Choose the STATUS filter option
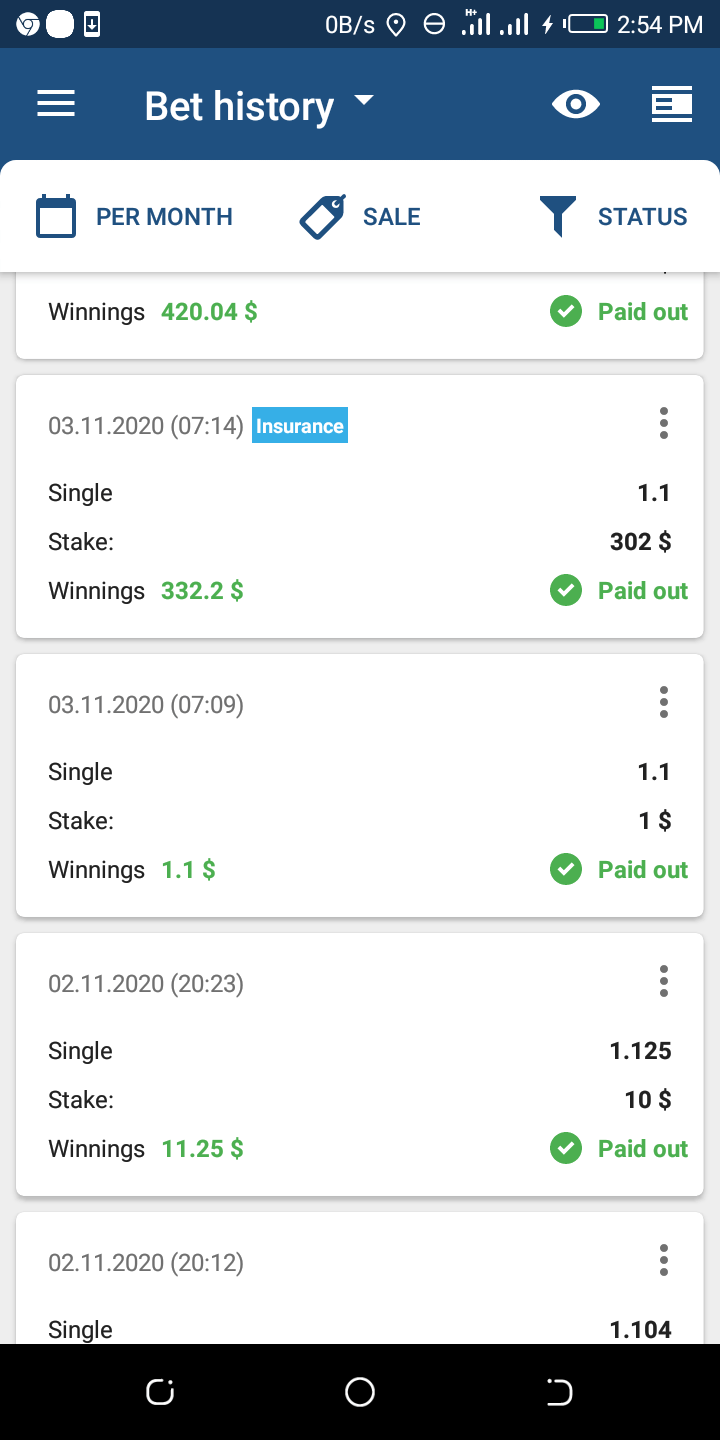Viewport: 720px width, 1440px height. pyautogui.click(x=642, y=217)
